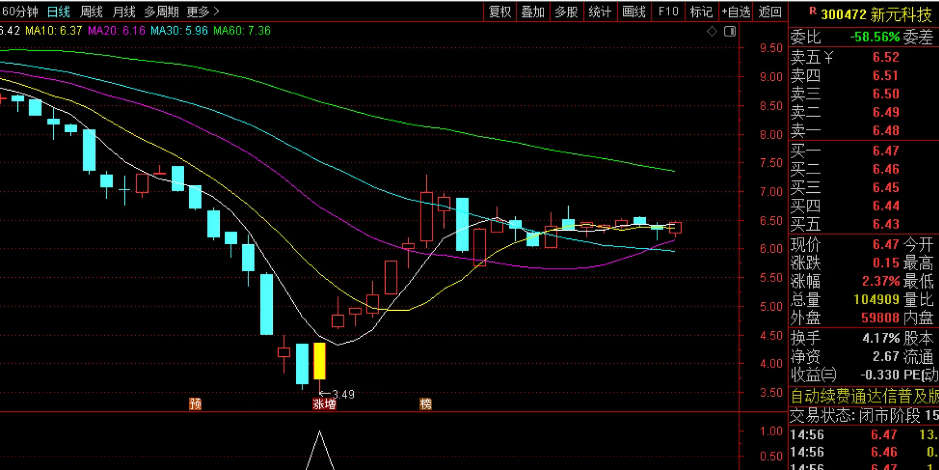The width and height of the screenshot is (939, 470).
Task: Open F10 company information
Action: [668, 11]
